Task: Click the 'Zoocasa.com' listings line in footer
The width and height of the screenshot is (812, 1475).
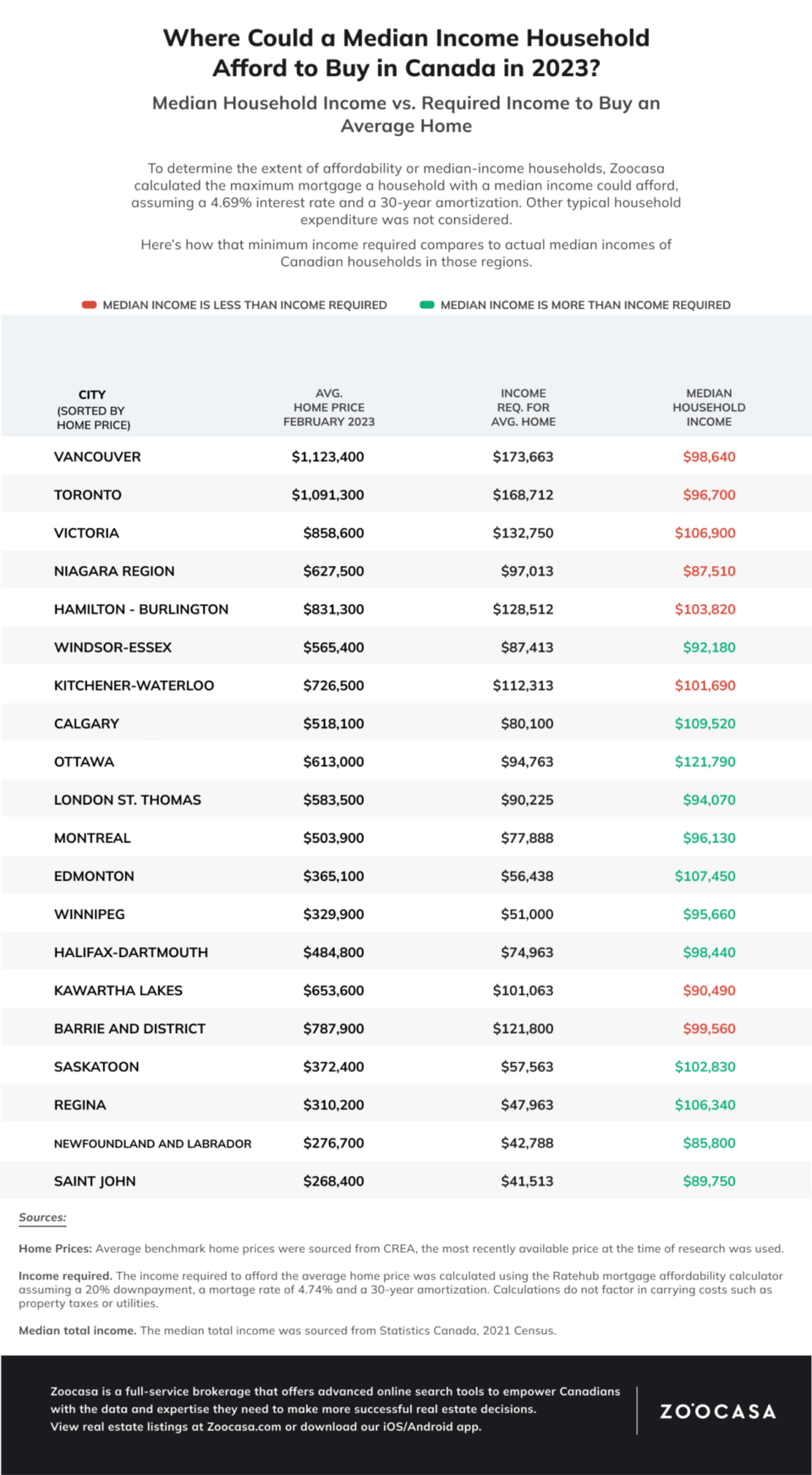Action: tap(266, 1427)
